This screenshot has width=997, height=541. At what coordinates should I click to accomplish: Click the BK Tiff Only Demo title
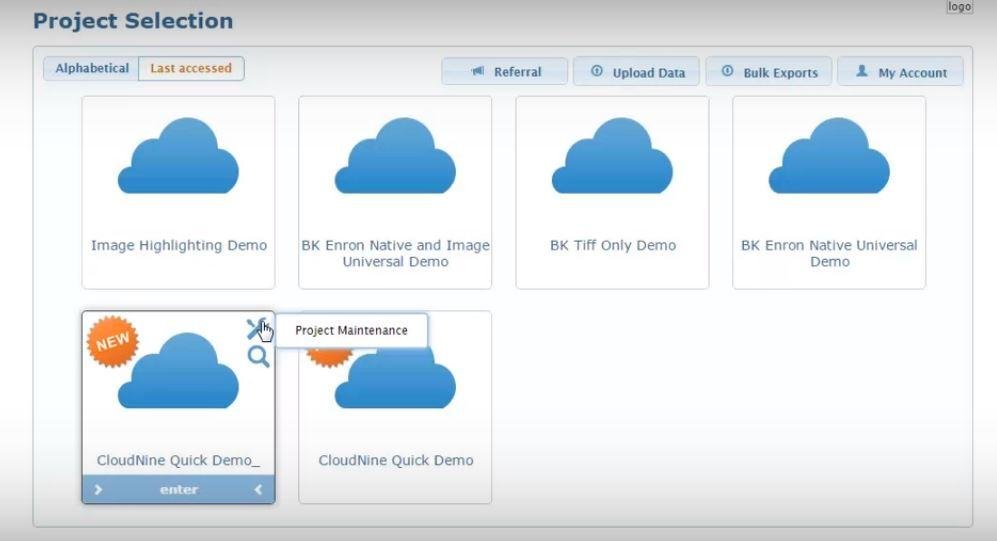[x=613, y=245]
